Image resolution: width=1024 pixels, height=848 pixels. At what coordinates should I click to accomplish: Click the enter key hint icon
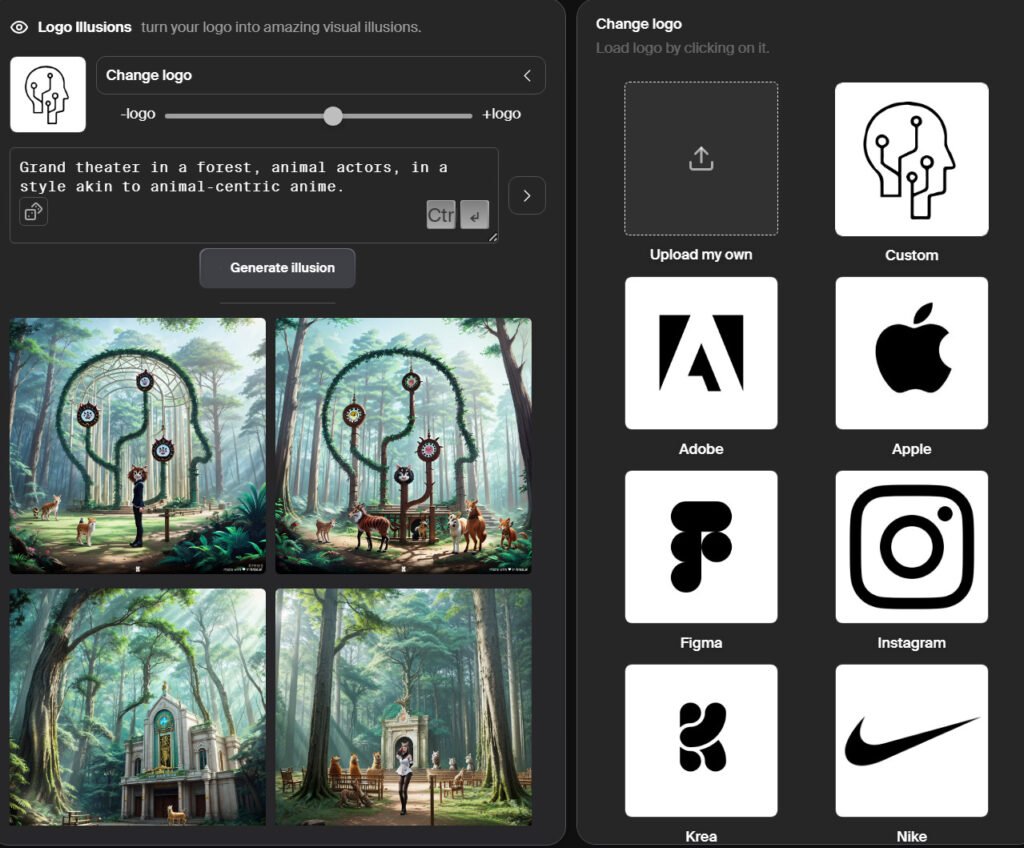[x=475, y=215]
